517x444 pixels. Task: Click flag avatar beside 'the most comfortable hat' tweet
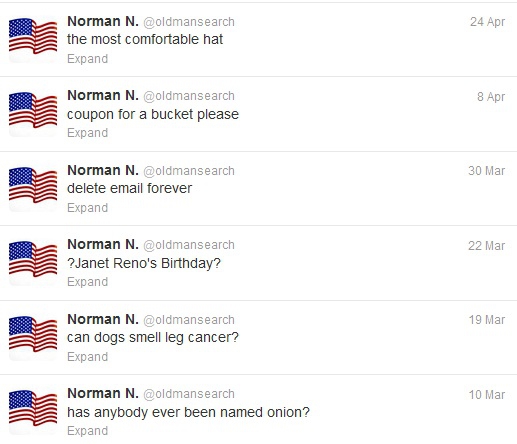click(33, 39)
